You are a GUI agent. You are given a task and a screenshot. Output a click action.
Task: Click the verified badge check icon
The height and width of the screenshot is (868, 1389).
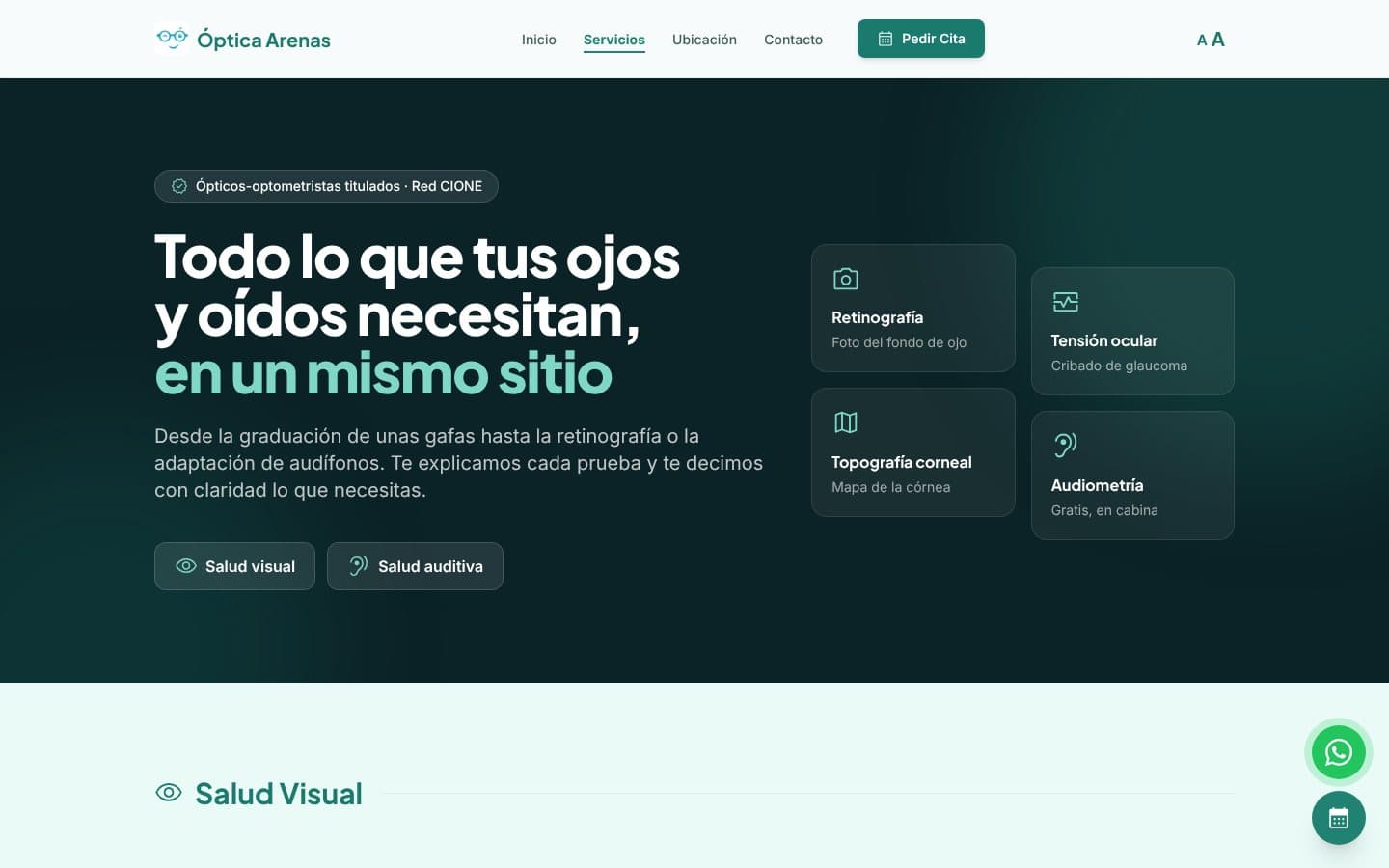[179, 186]
